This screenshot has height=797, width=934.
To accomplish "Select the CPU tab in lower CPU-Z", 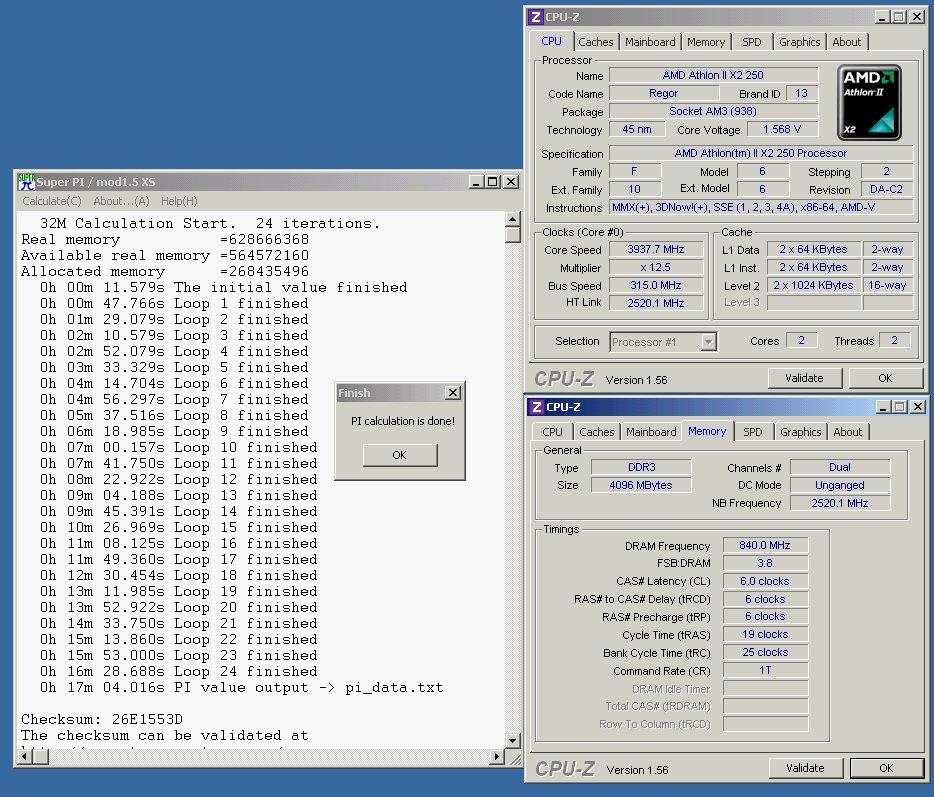I will click(552, 432).
